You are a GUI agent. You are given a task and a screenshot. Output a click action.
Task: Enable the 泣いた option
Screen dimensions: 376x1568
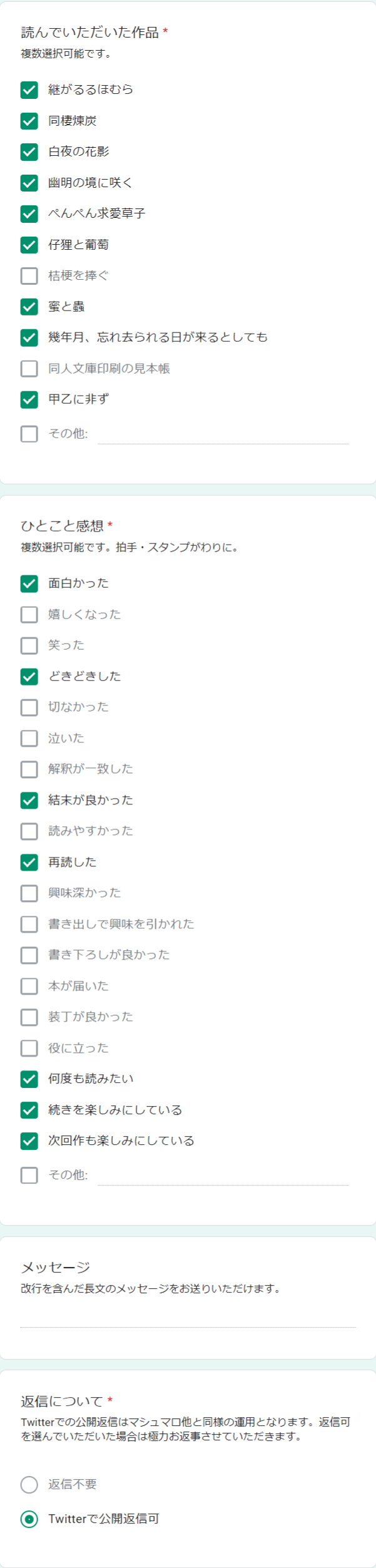[29, 739]
